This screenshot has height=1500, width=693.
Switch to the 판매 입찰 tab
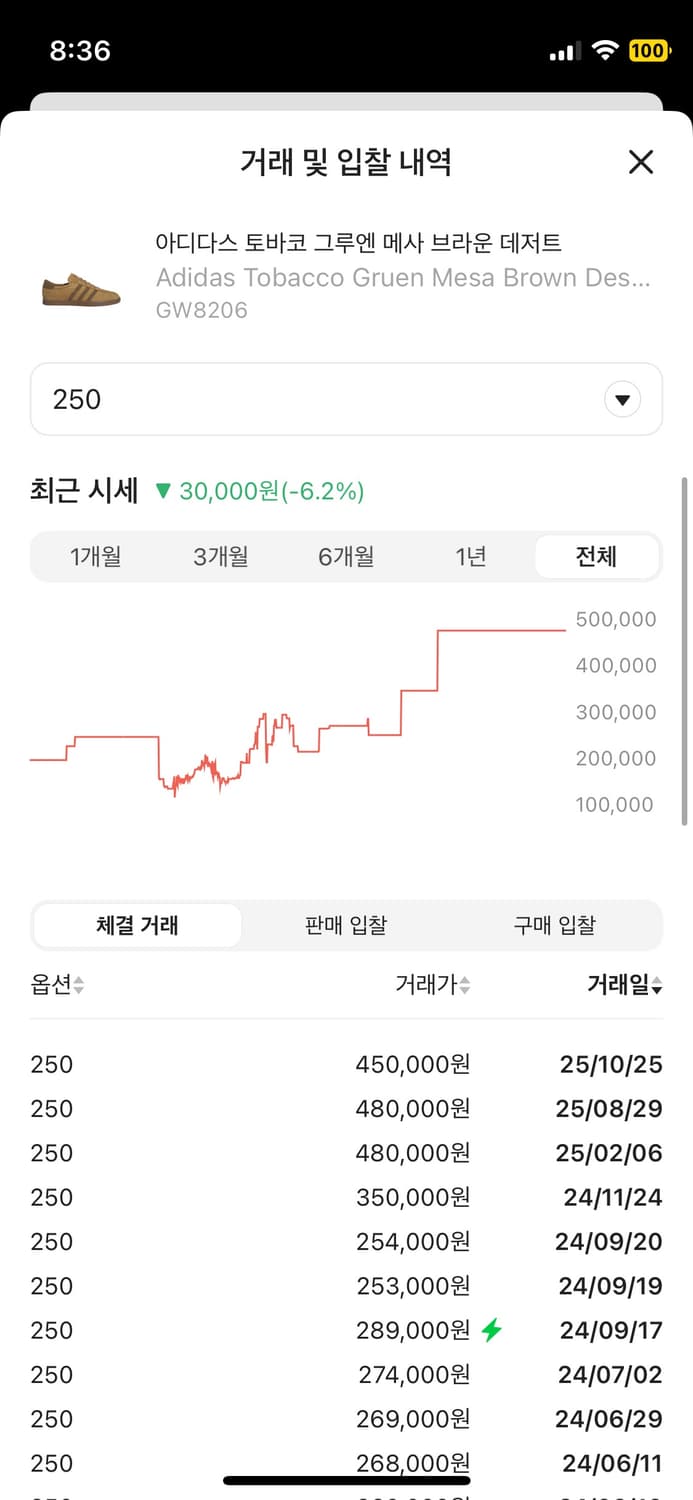click(x=345, y=925)
